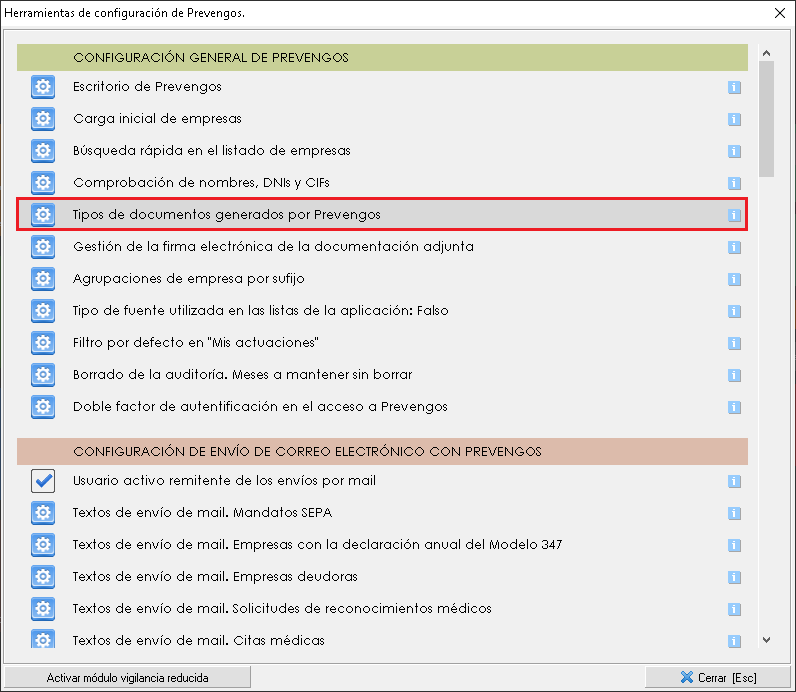796x692 pixels.
Task: Select Textos de envío Modelo 347 text
Action: tap(317, 545)
